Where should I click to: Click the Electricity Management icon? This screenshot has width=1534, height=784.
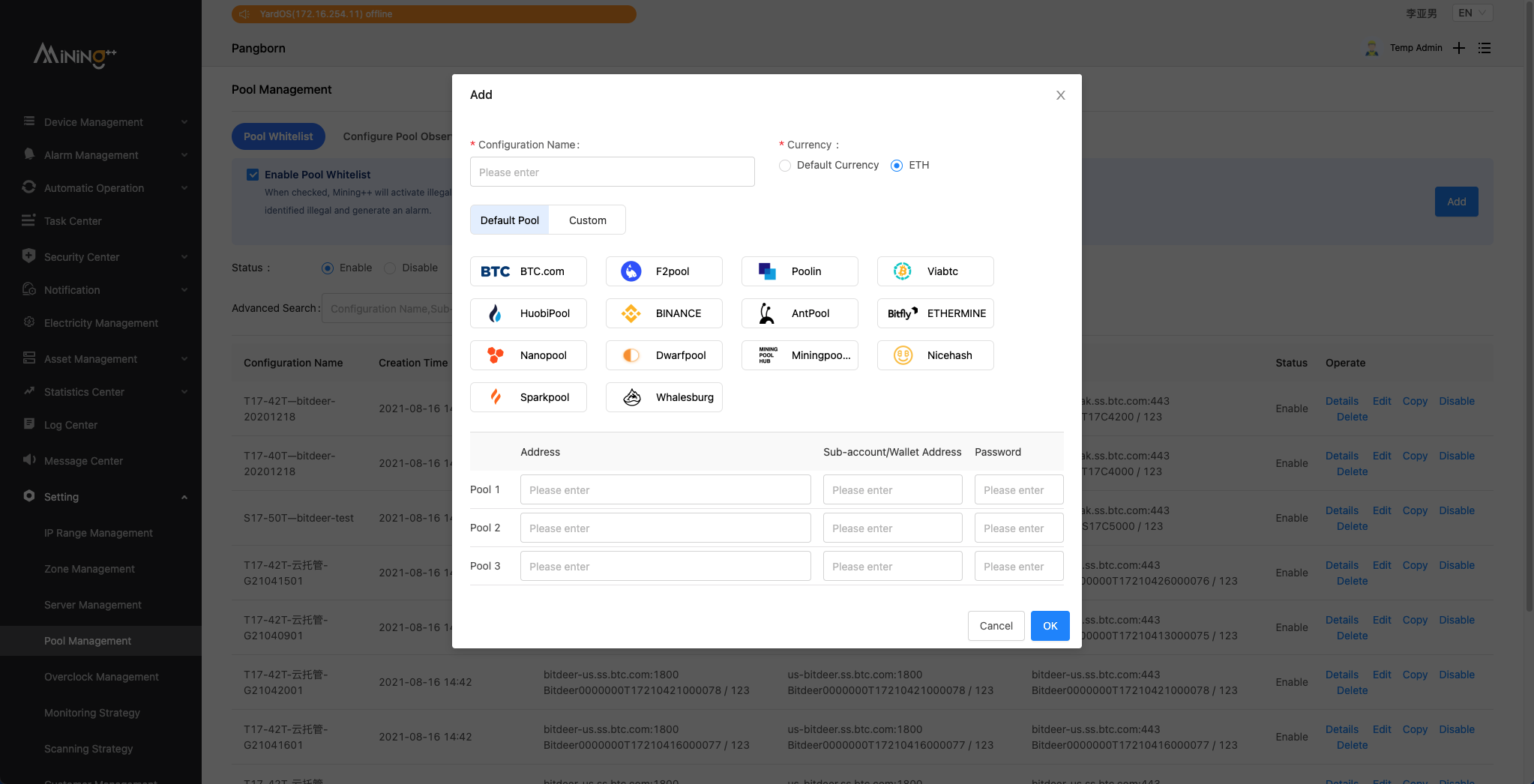pyautogui.click(x=29, y=322)
